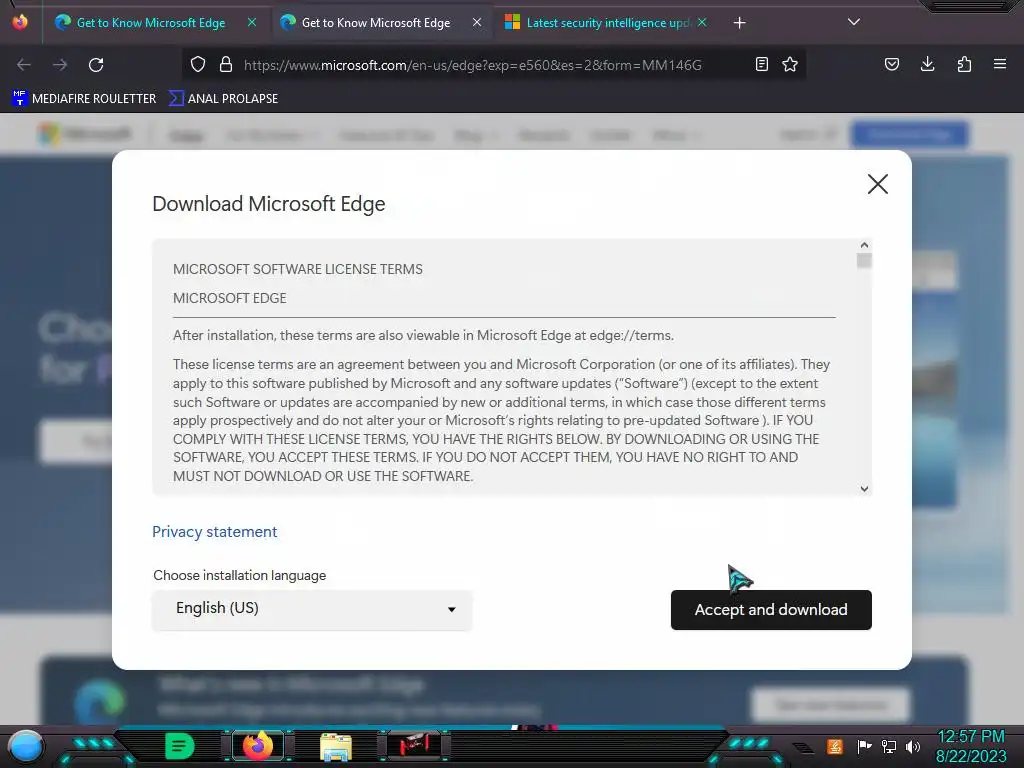Image resolution: width=1024 pixels, height=768 pixels.
Task: Open Java update tray icon
Action: pos(835,746)
